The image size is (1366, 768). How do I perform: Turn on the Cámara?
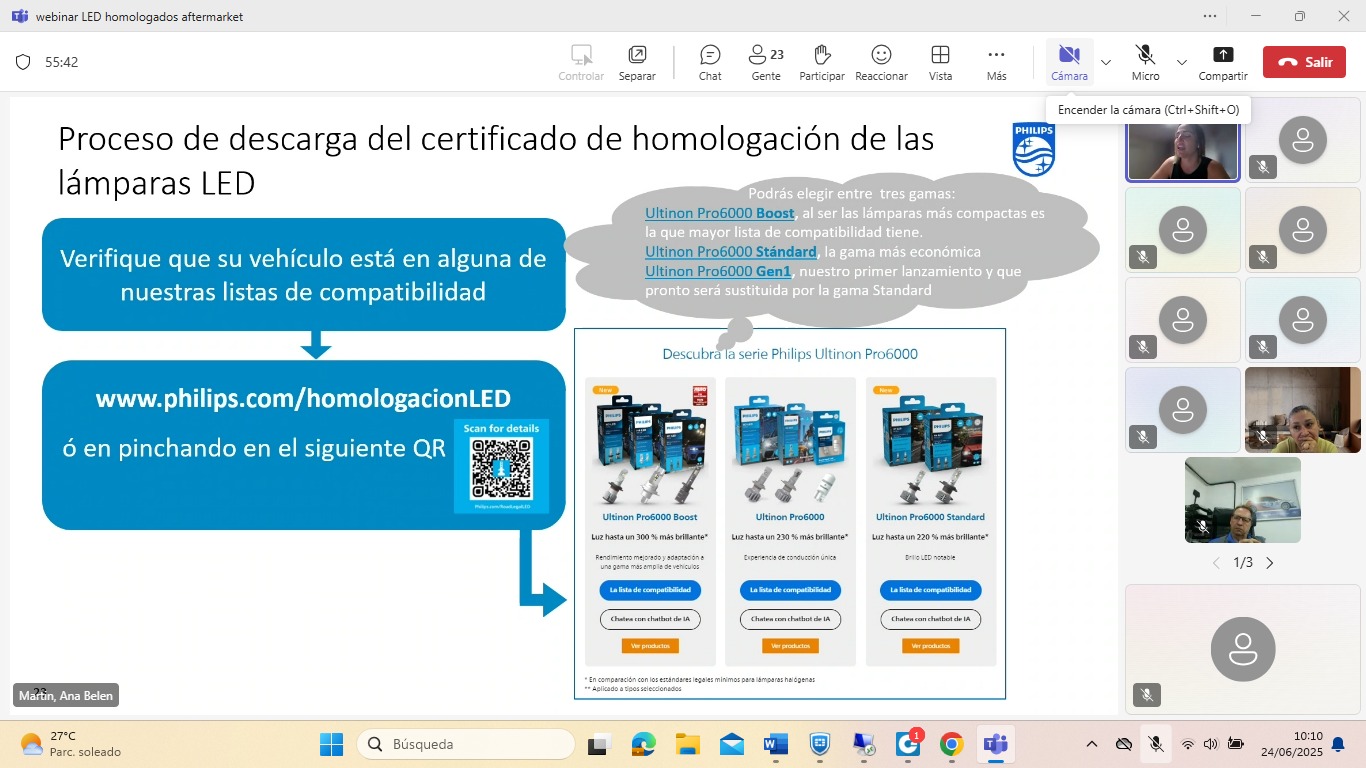[1069, 62]
